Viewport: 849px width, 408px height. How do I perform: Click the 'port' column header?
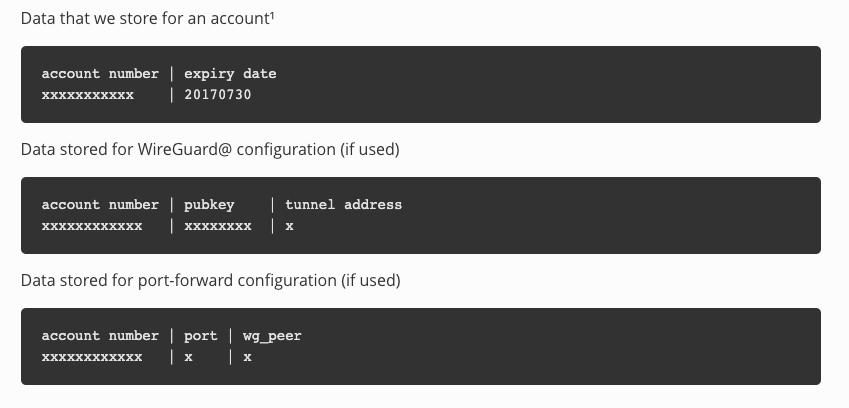(200, 336)
